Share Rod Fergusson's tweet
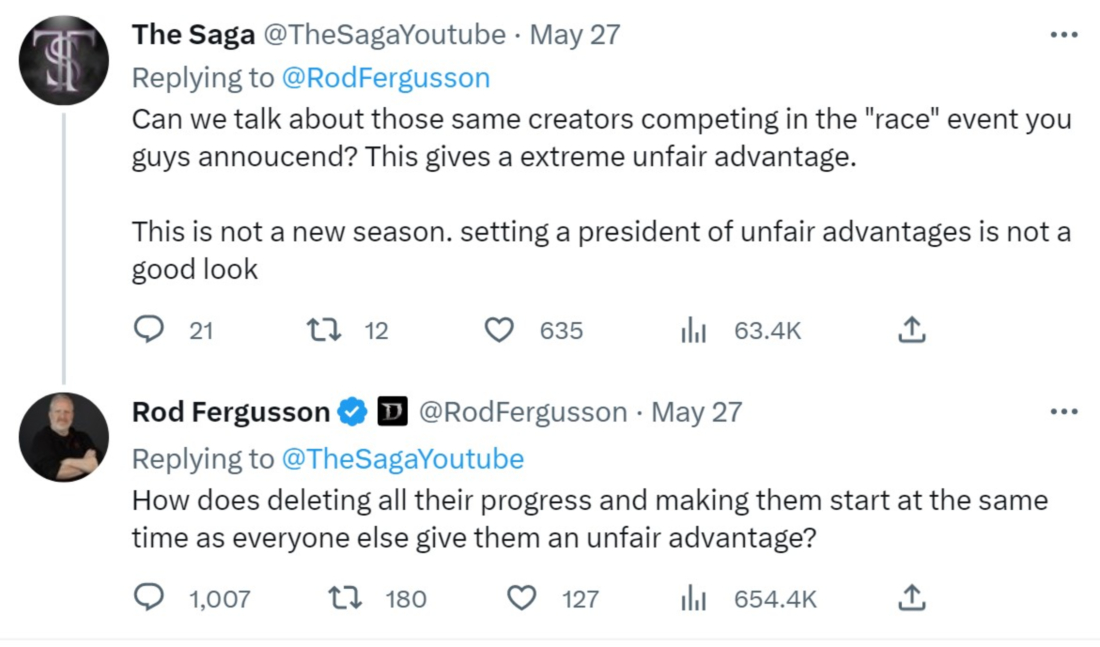The width and height of the screenshot is (1100, 647). pyautogui.click(x=911, y=598)
